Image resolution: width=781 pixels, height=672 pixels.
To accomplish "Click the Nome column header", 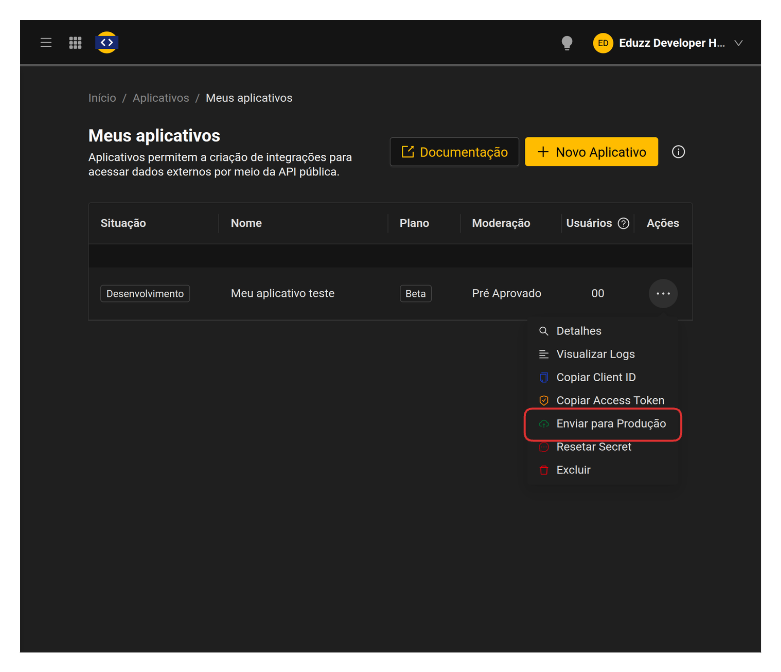I will click(x=246, y=223).
